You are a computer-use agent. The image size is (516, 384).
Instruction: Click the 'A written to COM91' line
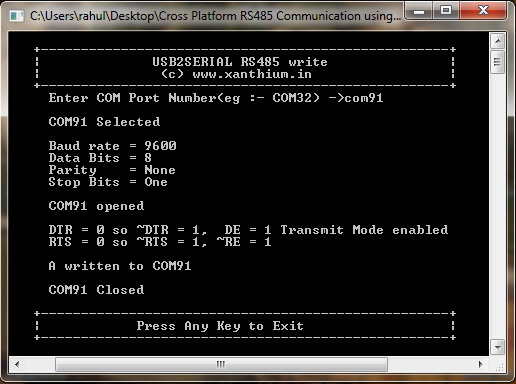click(120, 266)
